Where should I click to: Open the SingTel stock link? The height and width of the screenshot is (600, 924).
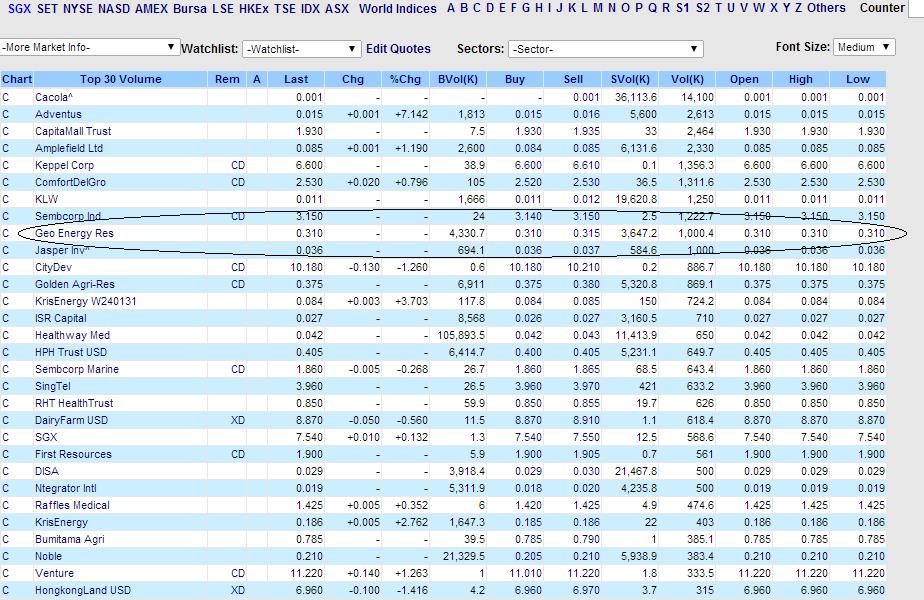coord(52,387)
